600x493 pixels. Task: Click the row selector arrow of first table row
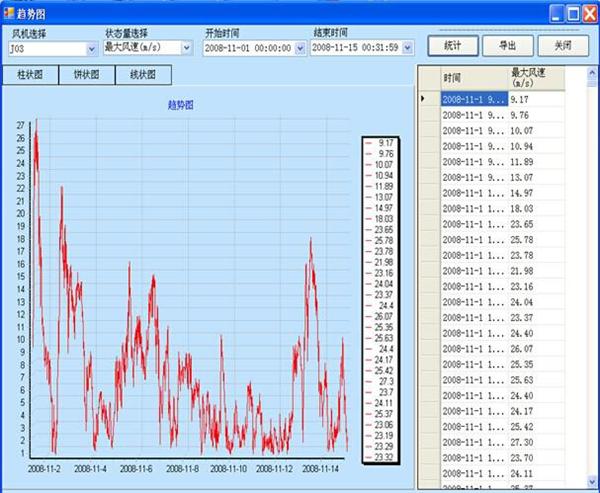pyautogui.click(x=424, y=99)
